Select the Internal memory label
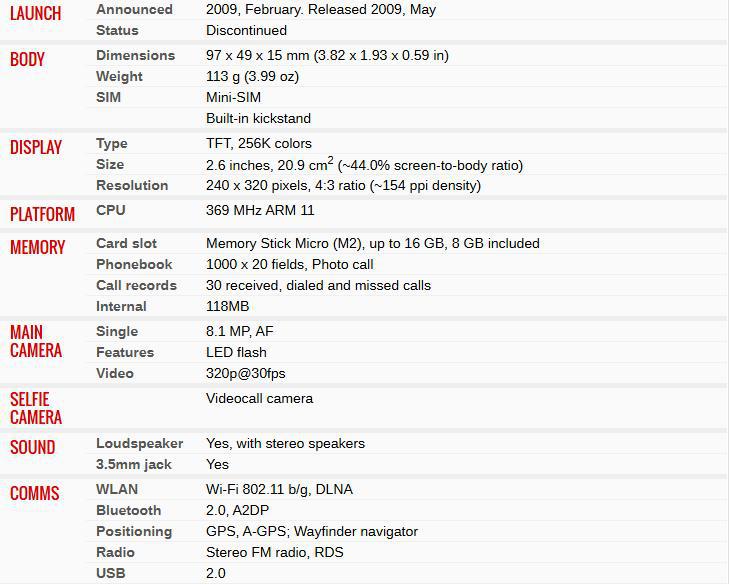Image resolution: width=729 pixels, height=584 pixels. tap(121, 306)
